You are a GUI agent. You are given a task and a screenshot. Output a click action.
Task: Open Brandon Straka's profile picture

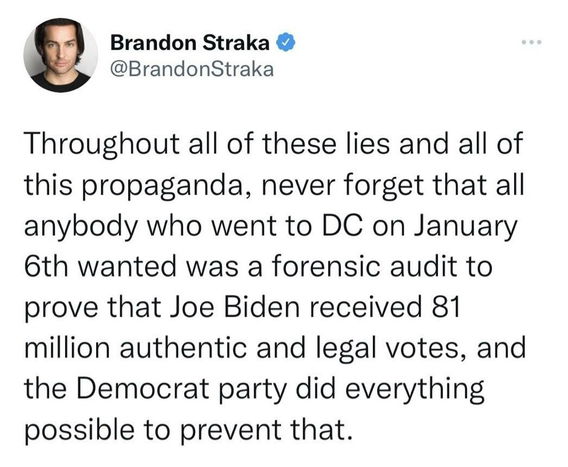tap(60, 55)
